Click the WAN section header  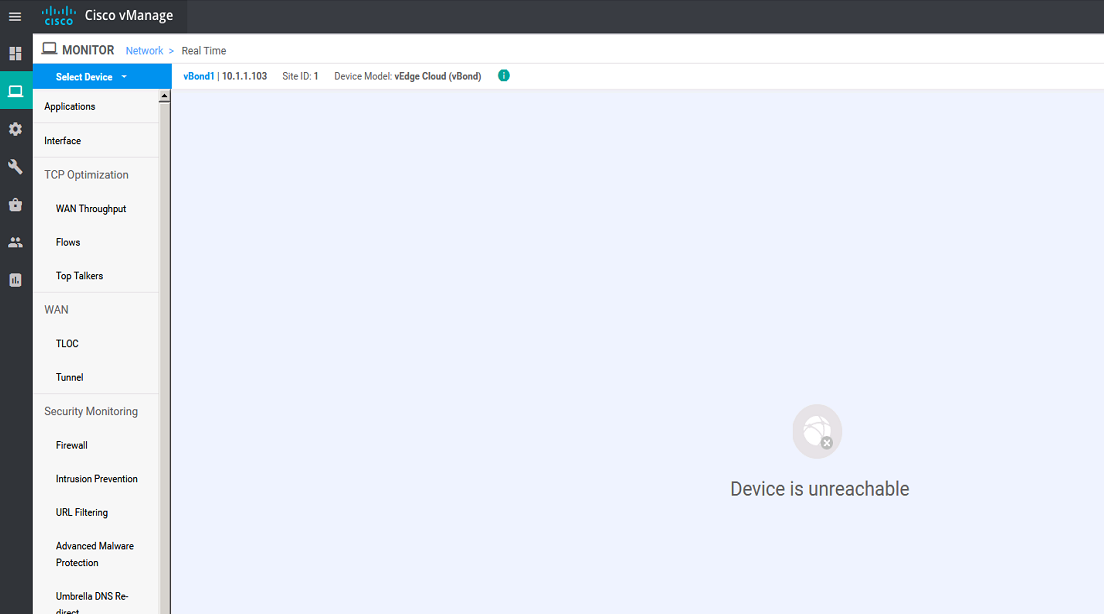[56, 310]
